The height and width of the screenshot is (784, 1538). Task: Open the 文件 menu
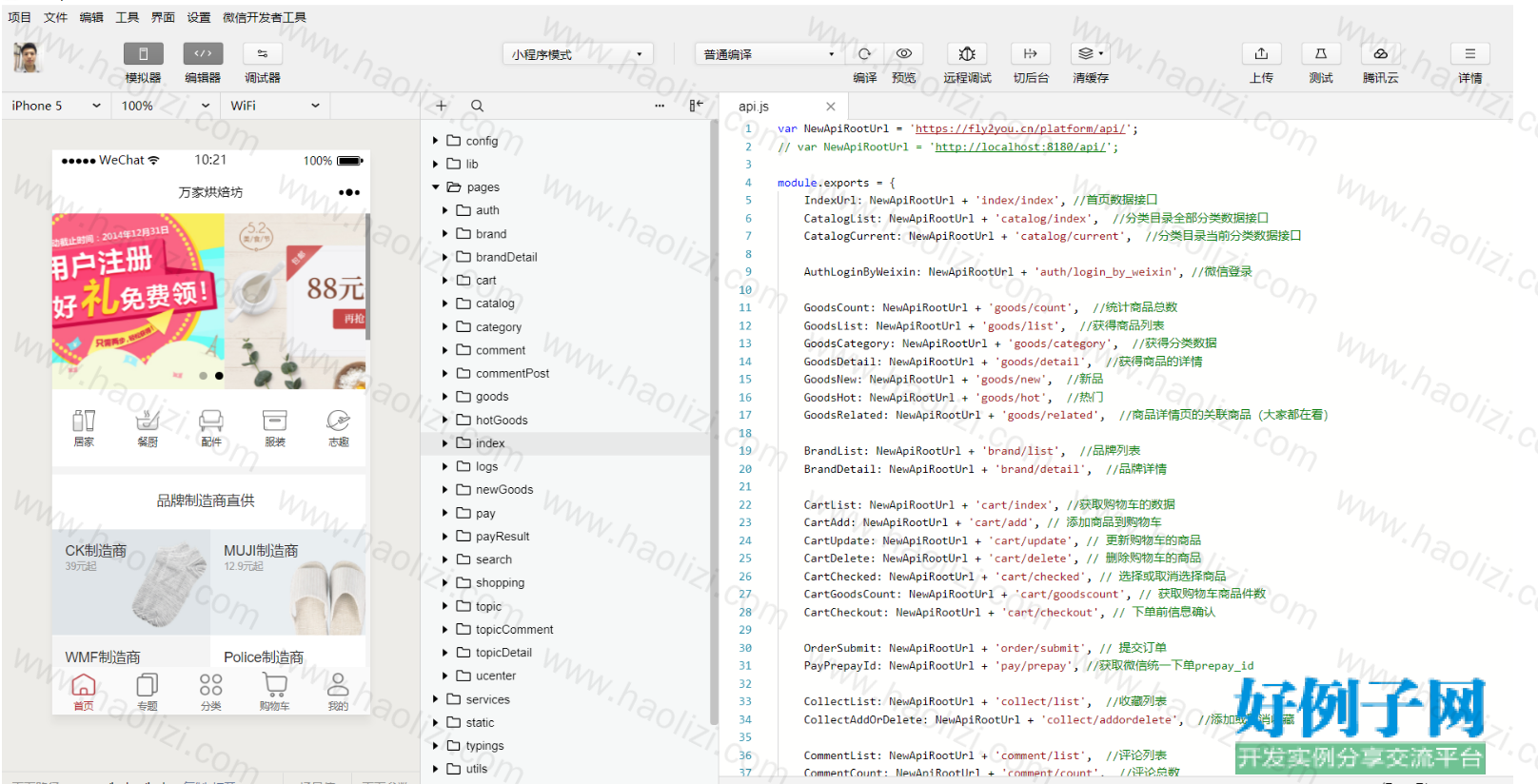[x=55, y=17]
